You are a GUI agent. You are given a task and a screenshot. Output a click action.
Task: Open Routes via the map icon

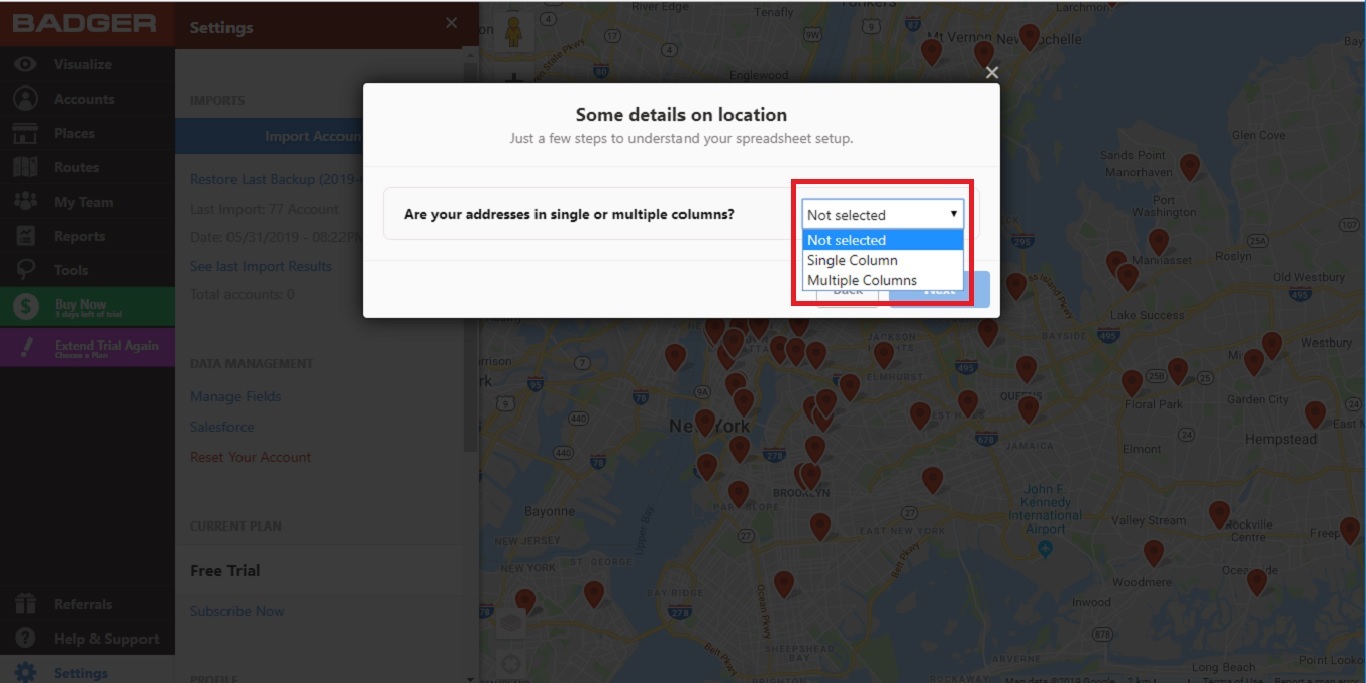coord(25,167)
